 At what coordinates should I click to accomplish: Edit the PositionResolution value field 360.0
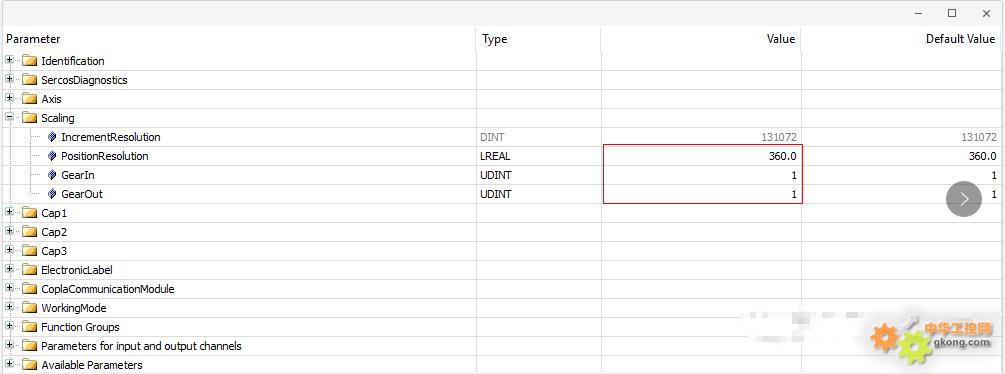702,156
